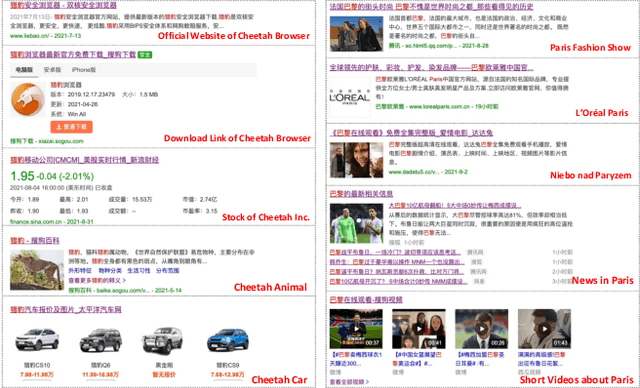Open the 巴黎在线观看-搜狗视频 result title
The width and height of the screenshot is (640, 388).
(366, 300)
